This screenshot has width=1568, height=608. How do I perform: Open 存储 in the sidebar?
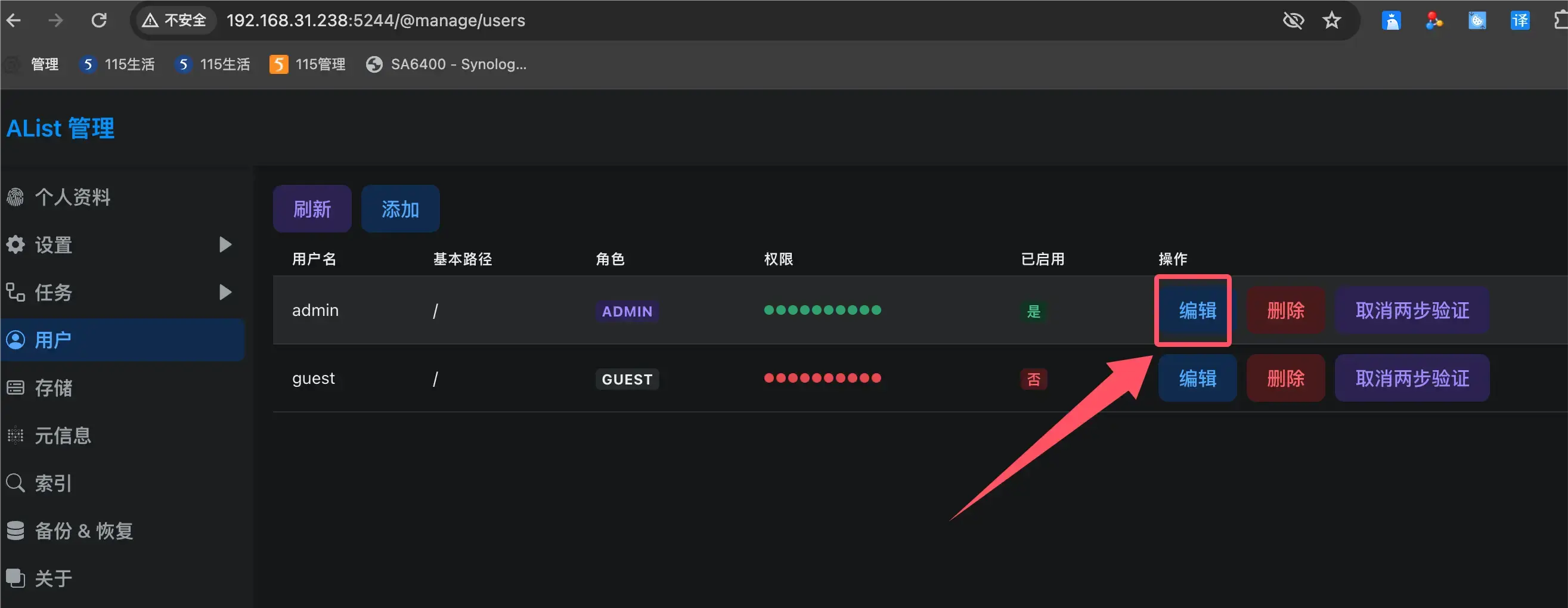tap(122, 387)
